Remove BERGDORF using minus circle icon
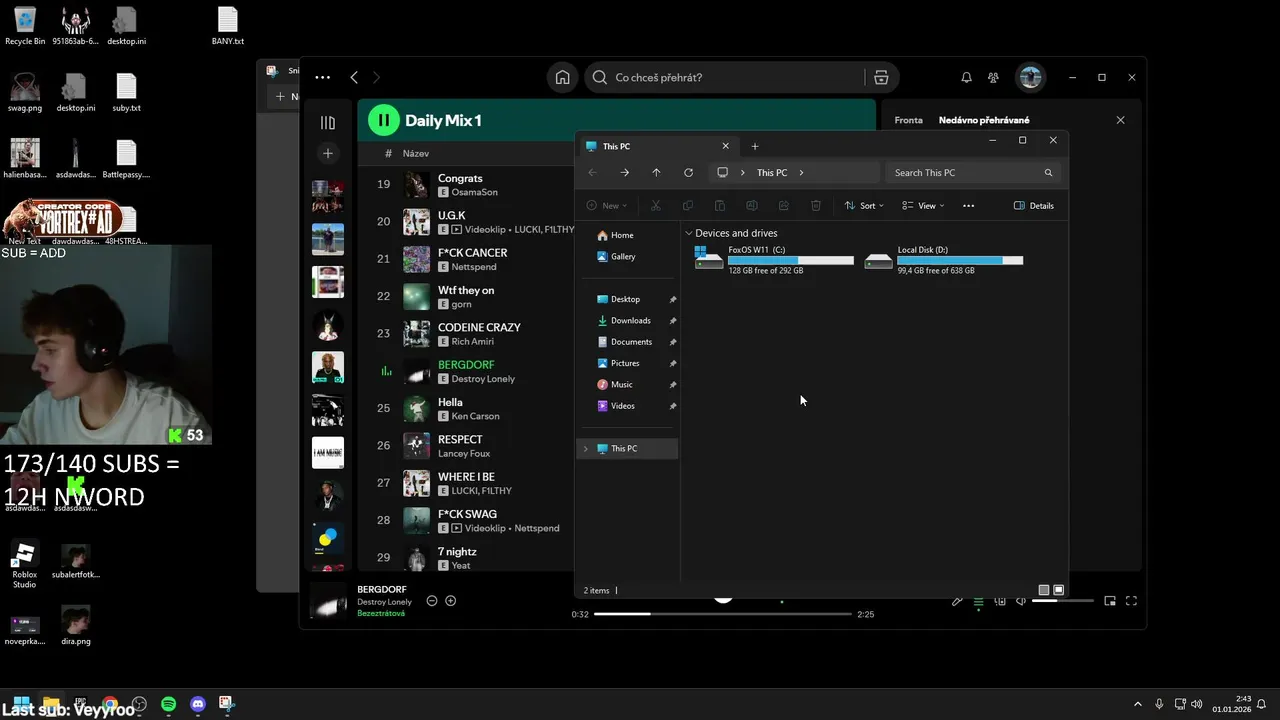 point(432,601)
